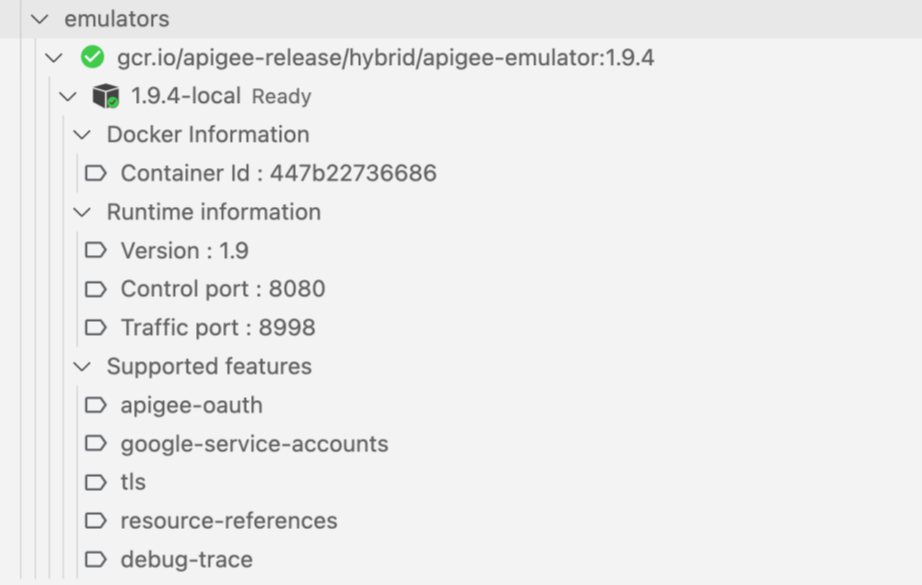Click the tag icon beside Version : 1.9
Image resolution: width=922 pixels, height=585 pixels.
click(x=95, y=250)
